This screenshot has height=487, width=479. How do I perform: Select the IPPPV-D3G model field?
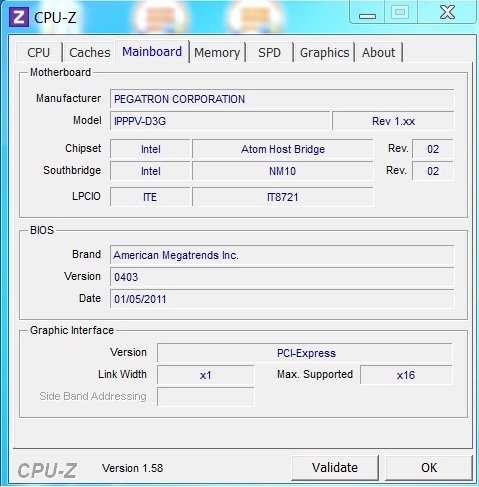(x=220, y=121)
